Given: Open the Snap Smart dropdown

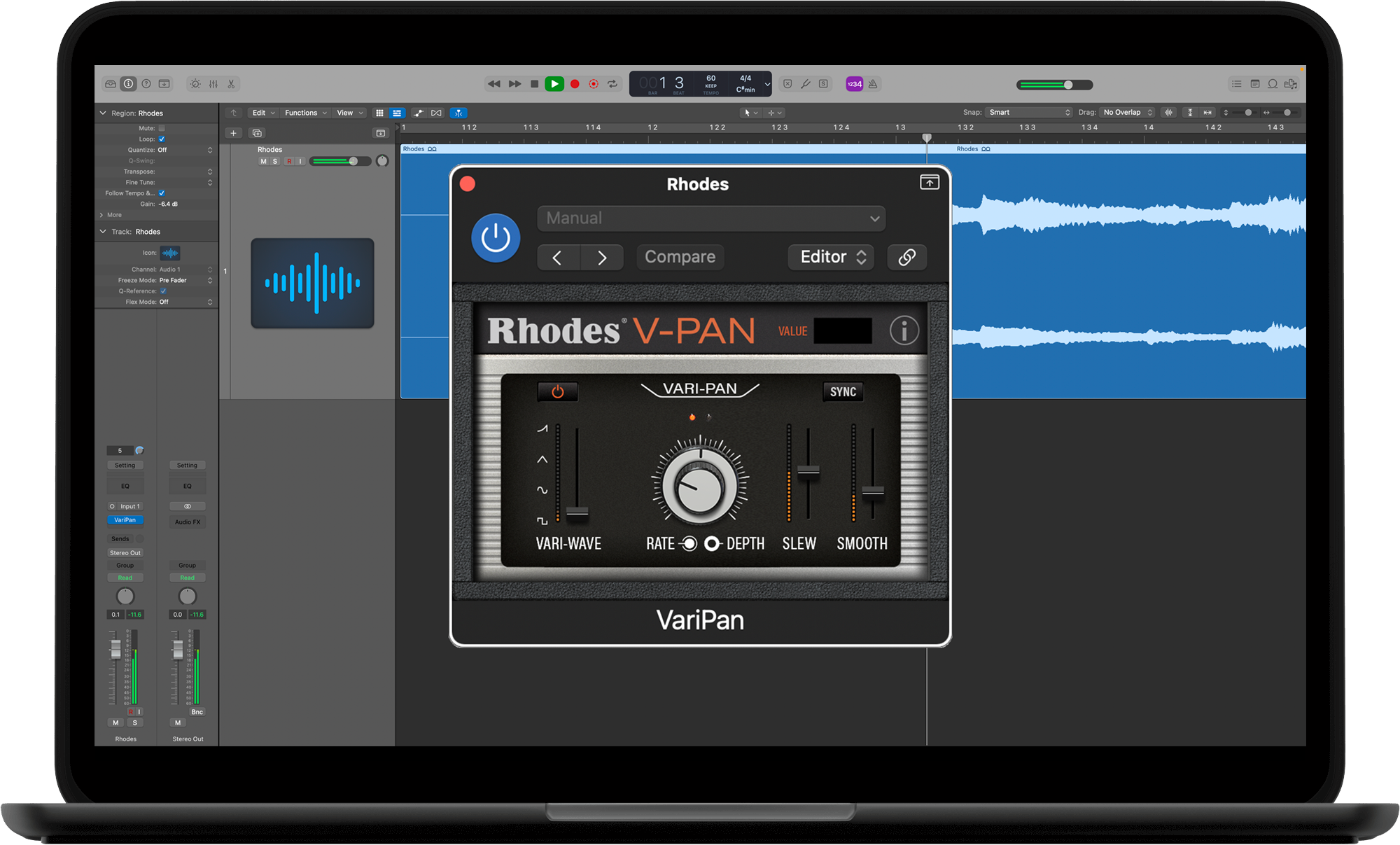Looking at the screenshot, I should [x=1029, y=113].
